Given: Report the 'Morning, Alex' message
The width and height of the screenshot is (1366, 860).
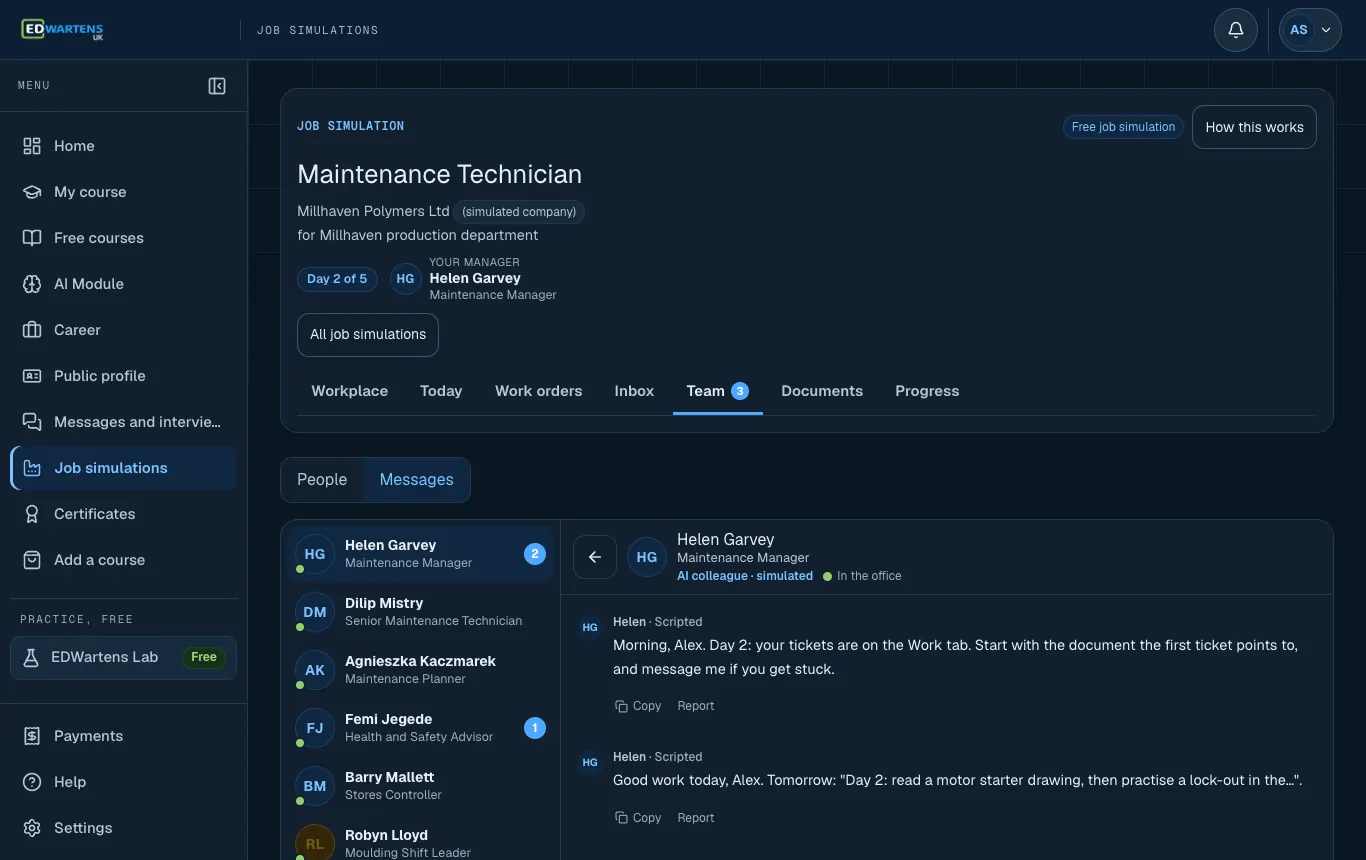Looking at the screenshot, I should pos(696,706).
